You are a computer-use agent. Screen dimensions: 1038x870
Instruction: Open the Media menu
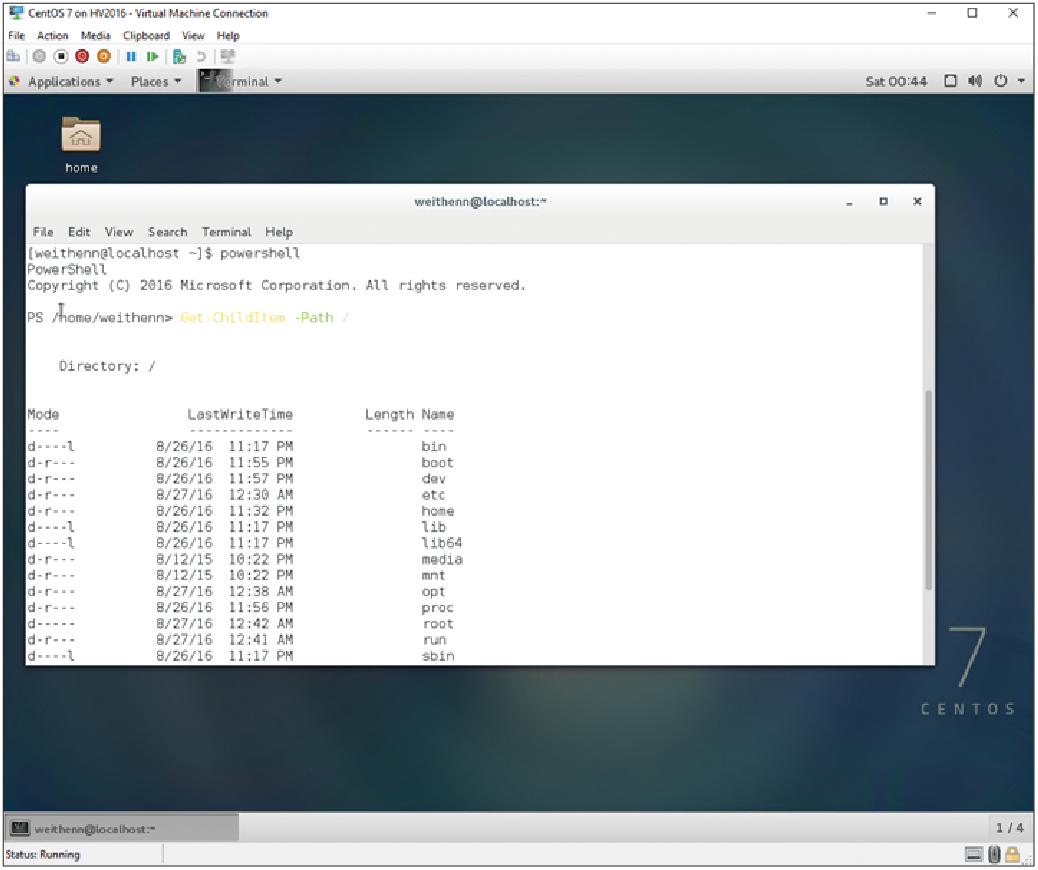pos(95,36)
